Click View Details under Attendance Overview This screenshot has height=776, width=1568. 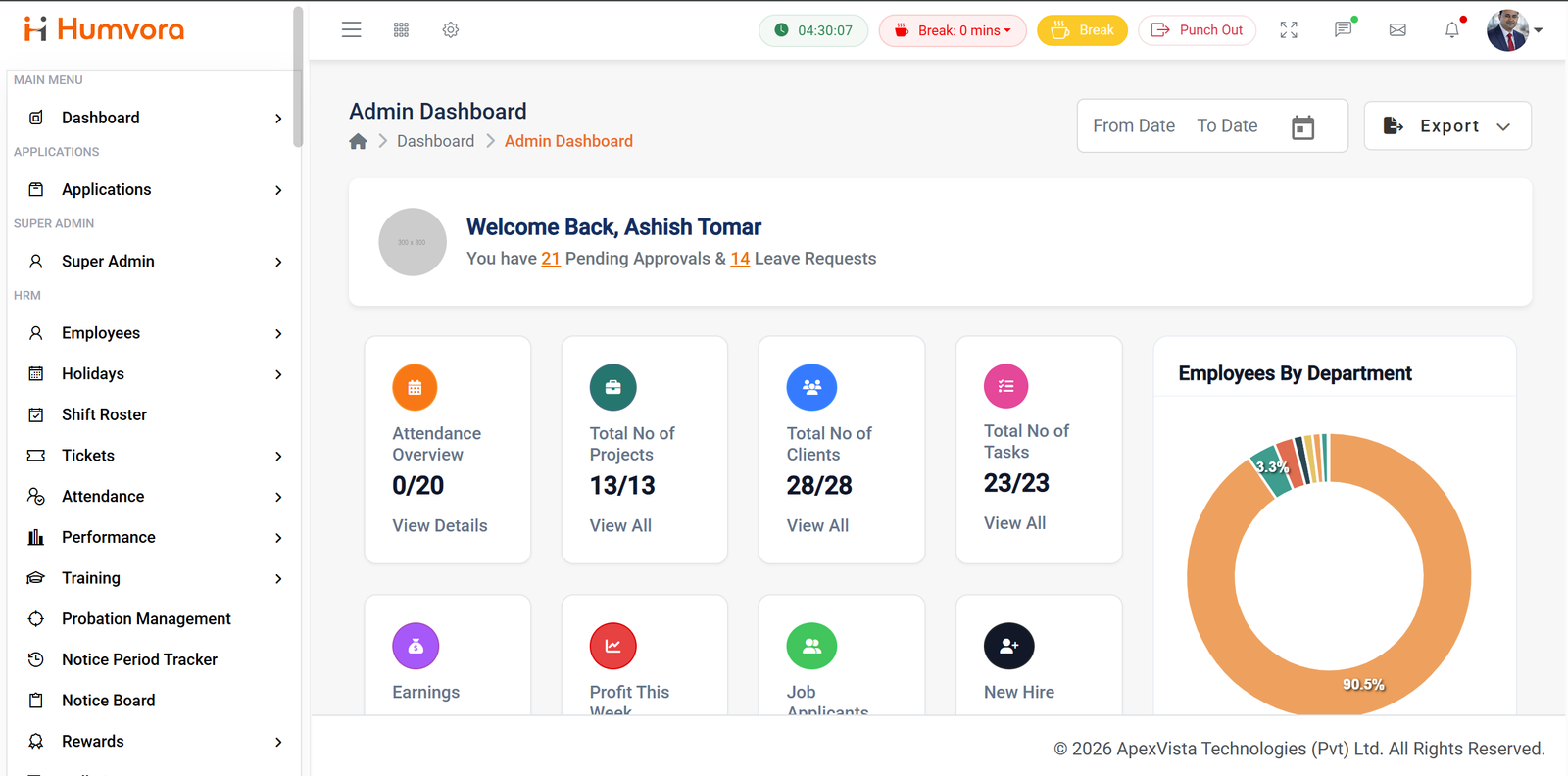(x=440, y=525)
